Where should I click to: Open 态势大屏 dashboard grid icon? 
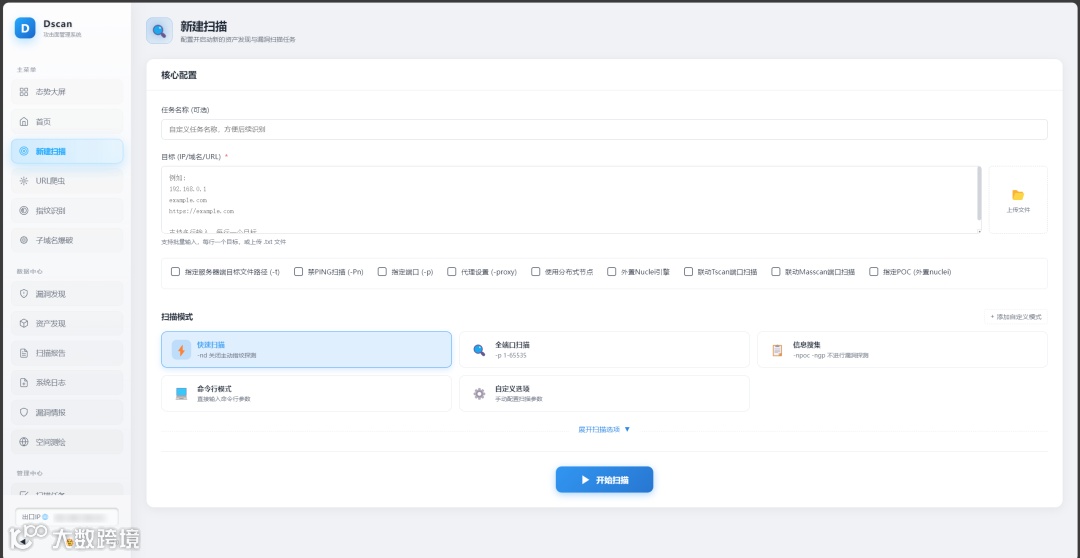(x=24, y=92)
